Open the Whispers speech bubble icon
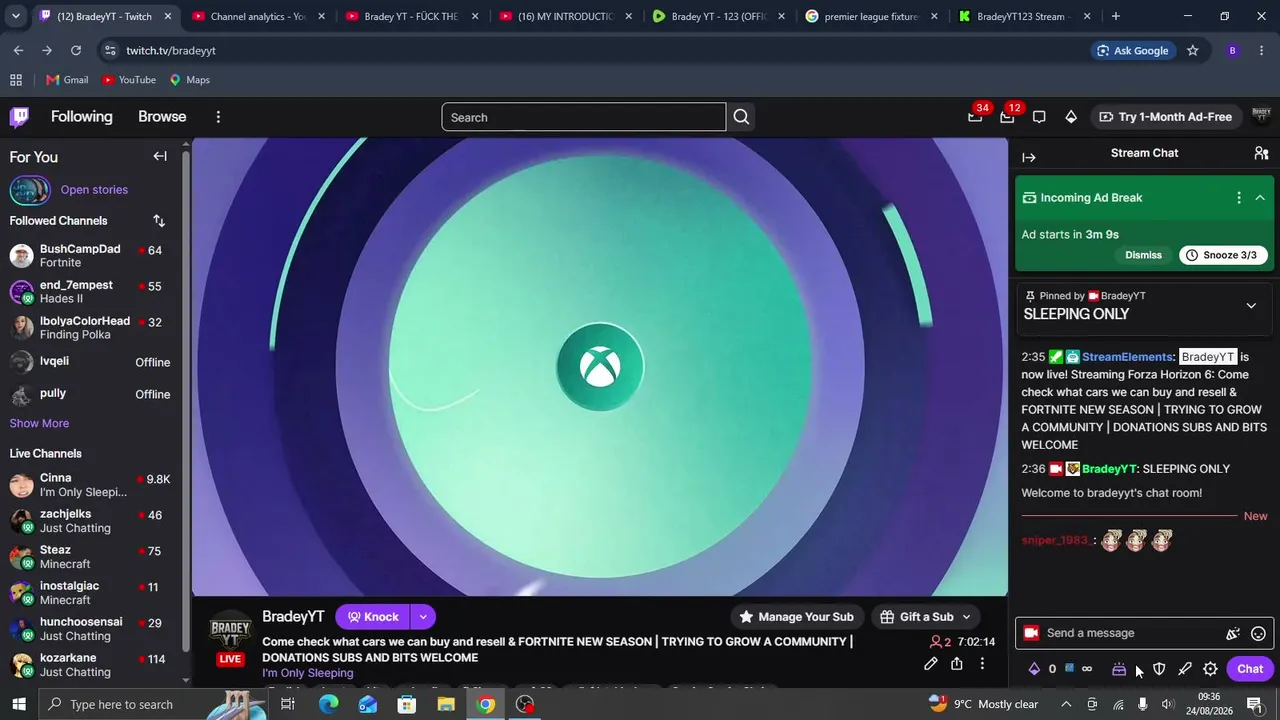The image size is (1280, 720). tap(1039, 117)
